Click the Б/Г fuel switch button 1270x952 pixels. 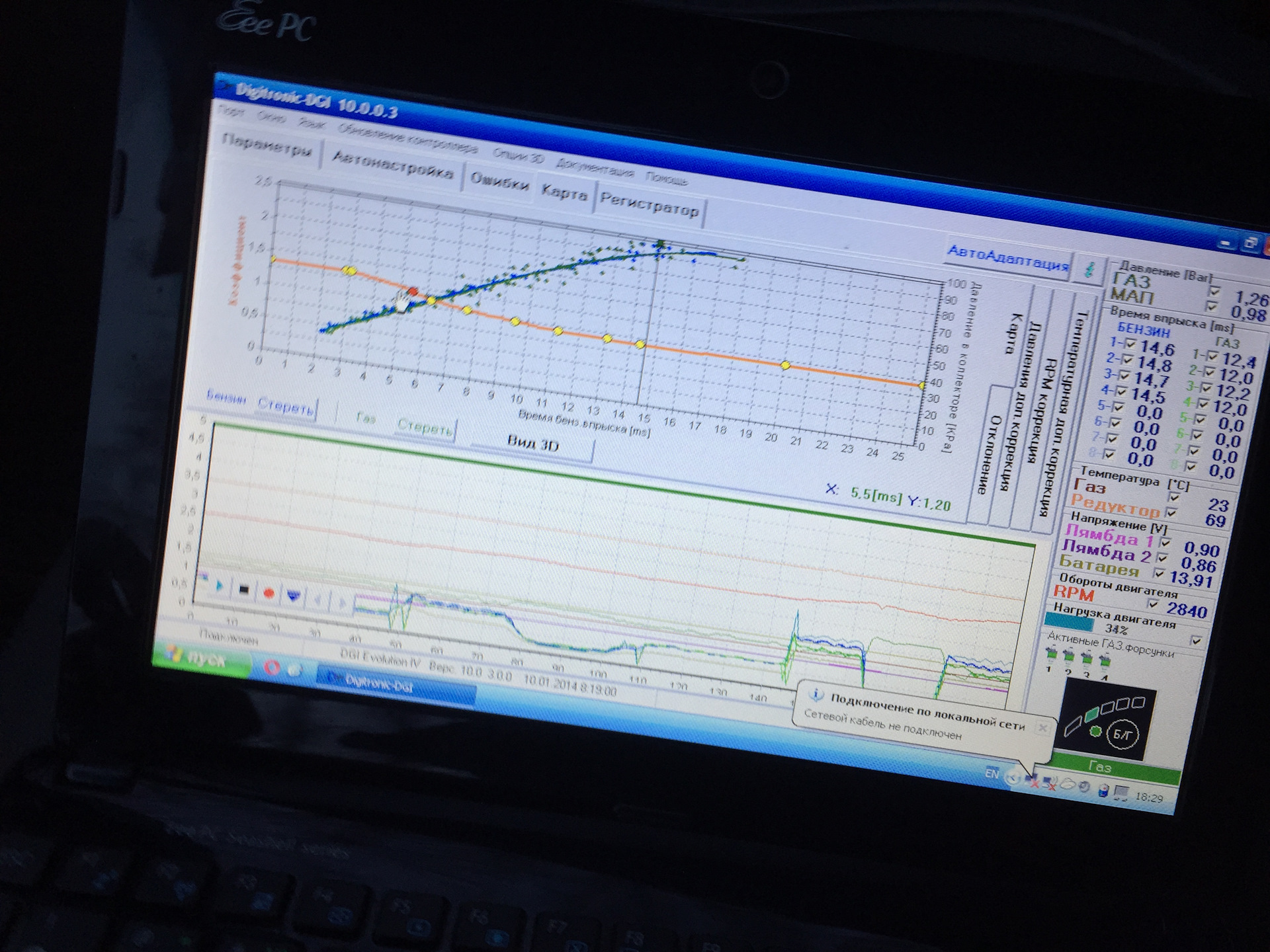click(x=1122, y=734)
